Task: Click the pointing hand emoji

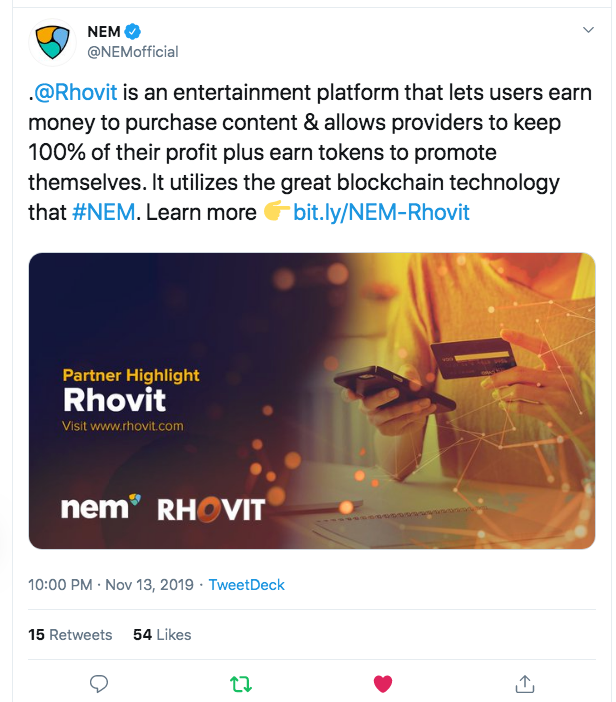Action: [x=277, y=211]
